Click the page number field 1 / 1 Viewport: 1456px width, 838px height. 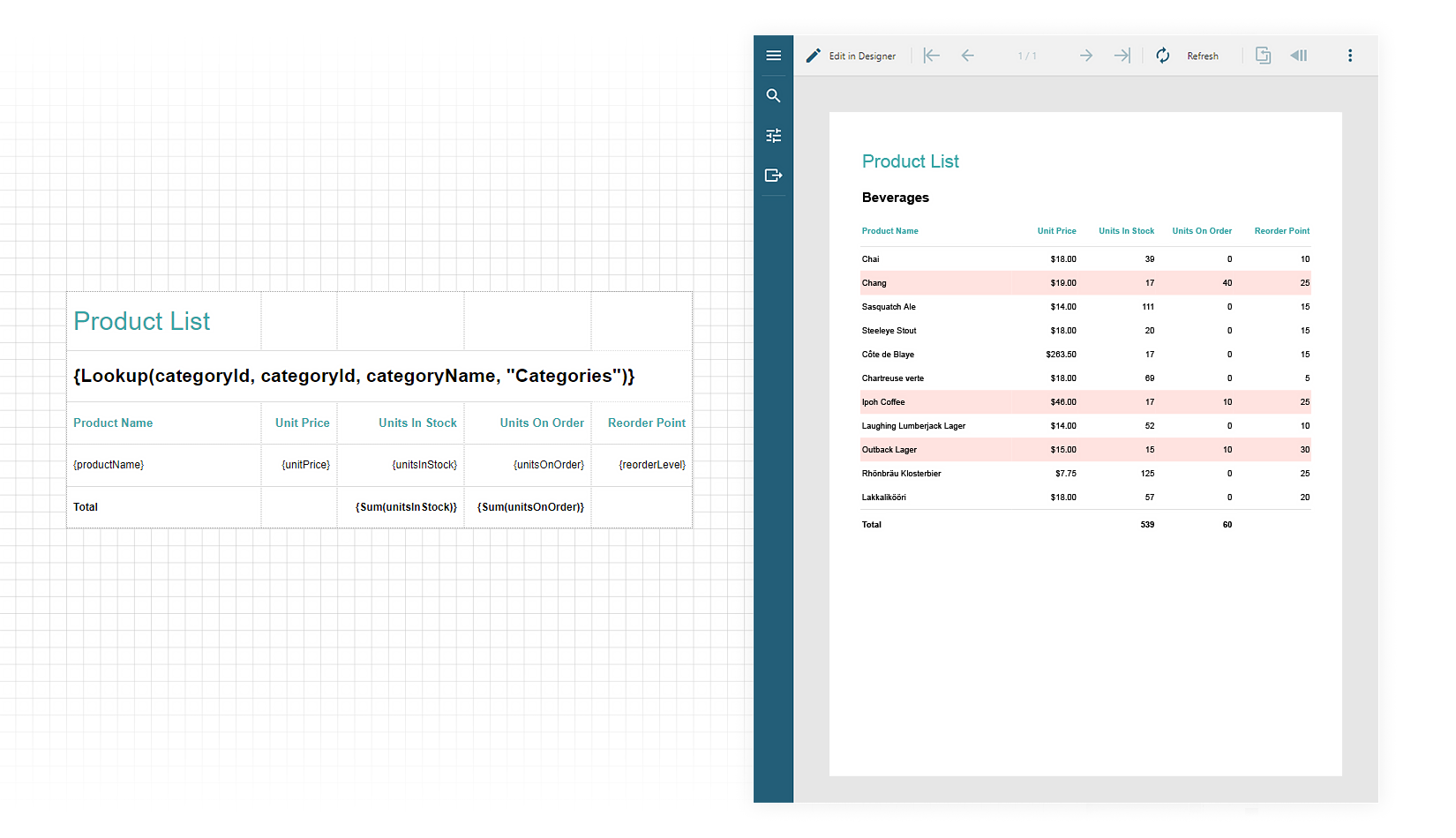[1027, 56]
